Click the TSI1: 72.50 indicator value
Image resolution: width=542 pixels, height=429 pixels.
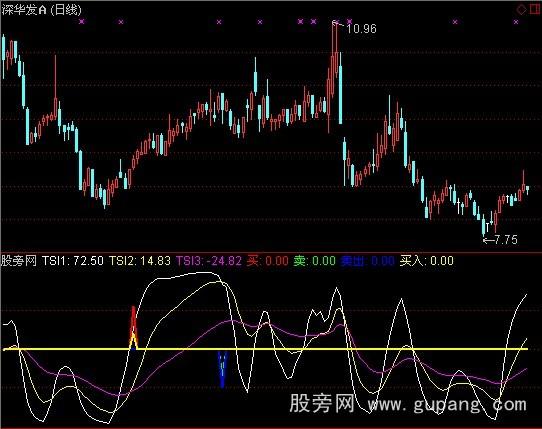pyautogui.click(x=73, y=261)
